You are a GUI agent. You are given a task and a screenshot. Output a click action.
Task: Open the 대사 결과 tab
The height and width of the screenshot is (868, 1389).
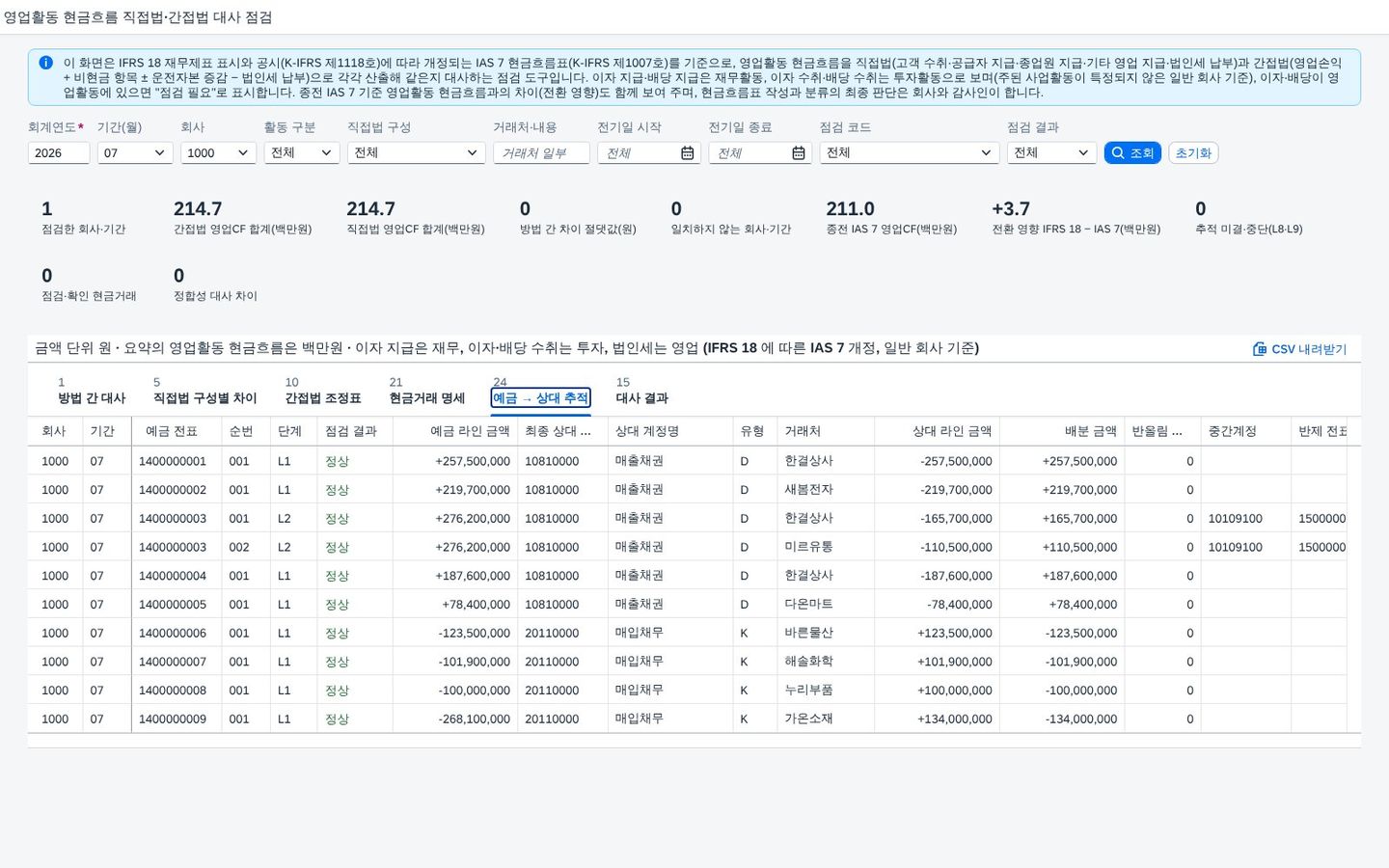642,391
